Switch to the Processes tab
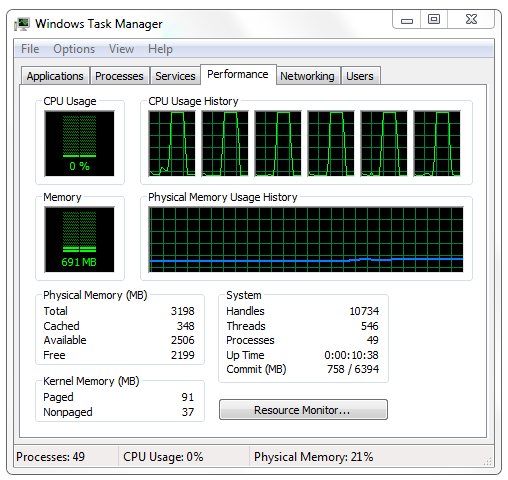The image size is (508, 480). tap(119, 76)
